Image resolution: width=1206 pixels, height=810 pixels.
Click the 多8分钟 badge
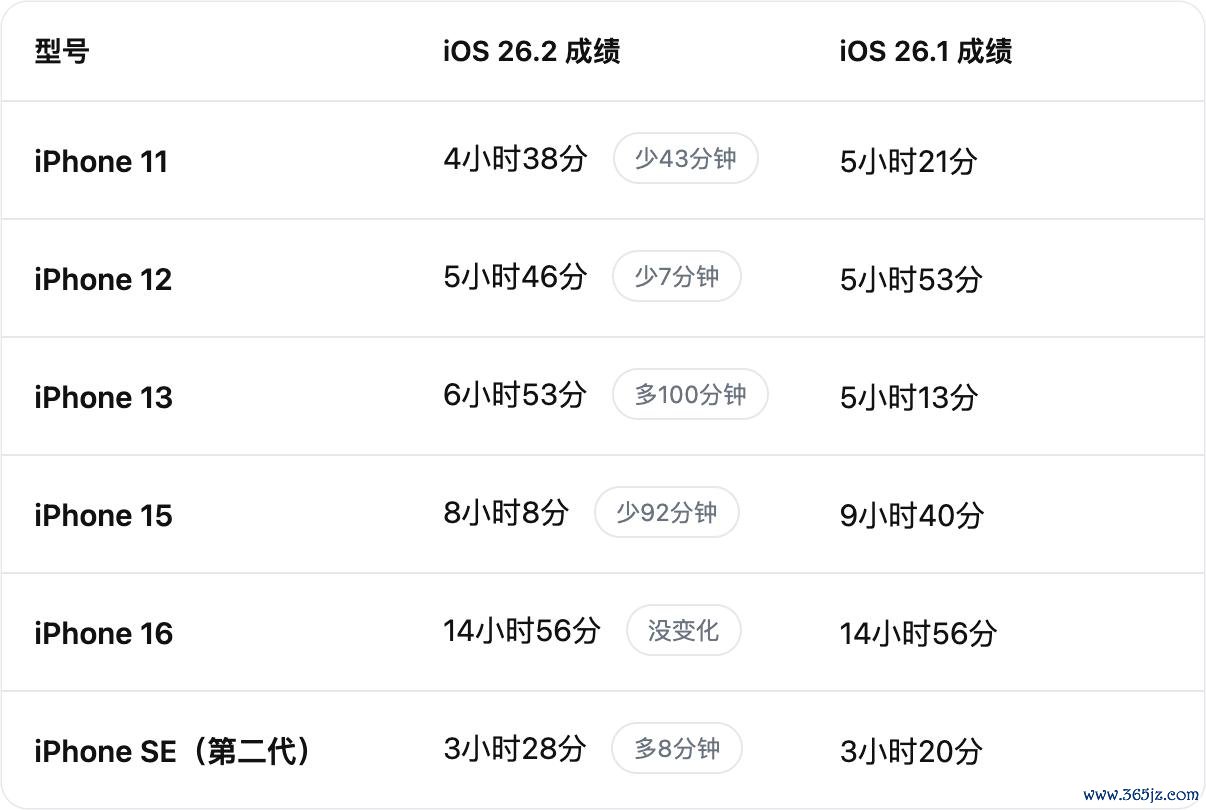click(677, 749)
